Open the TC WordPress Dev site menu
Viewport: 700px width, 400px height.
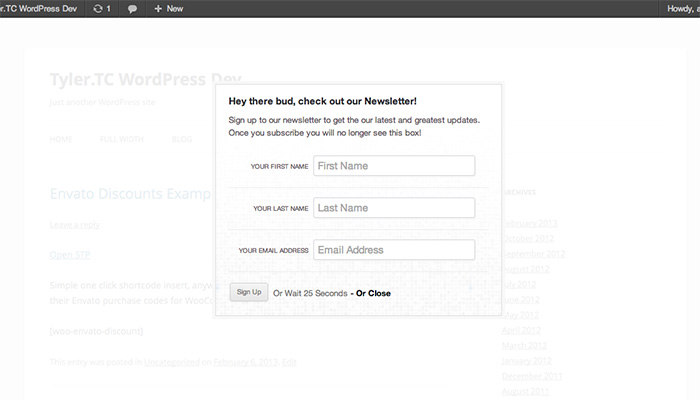38,8
